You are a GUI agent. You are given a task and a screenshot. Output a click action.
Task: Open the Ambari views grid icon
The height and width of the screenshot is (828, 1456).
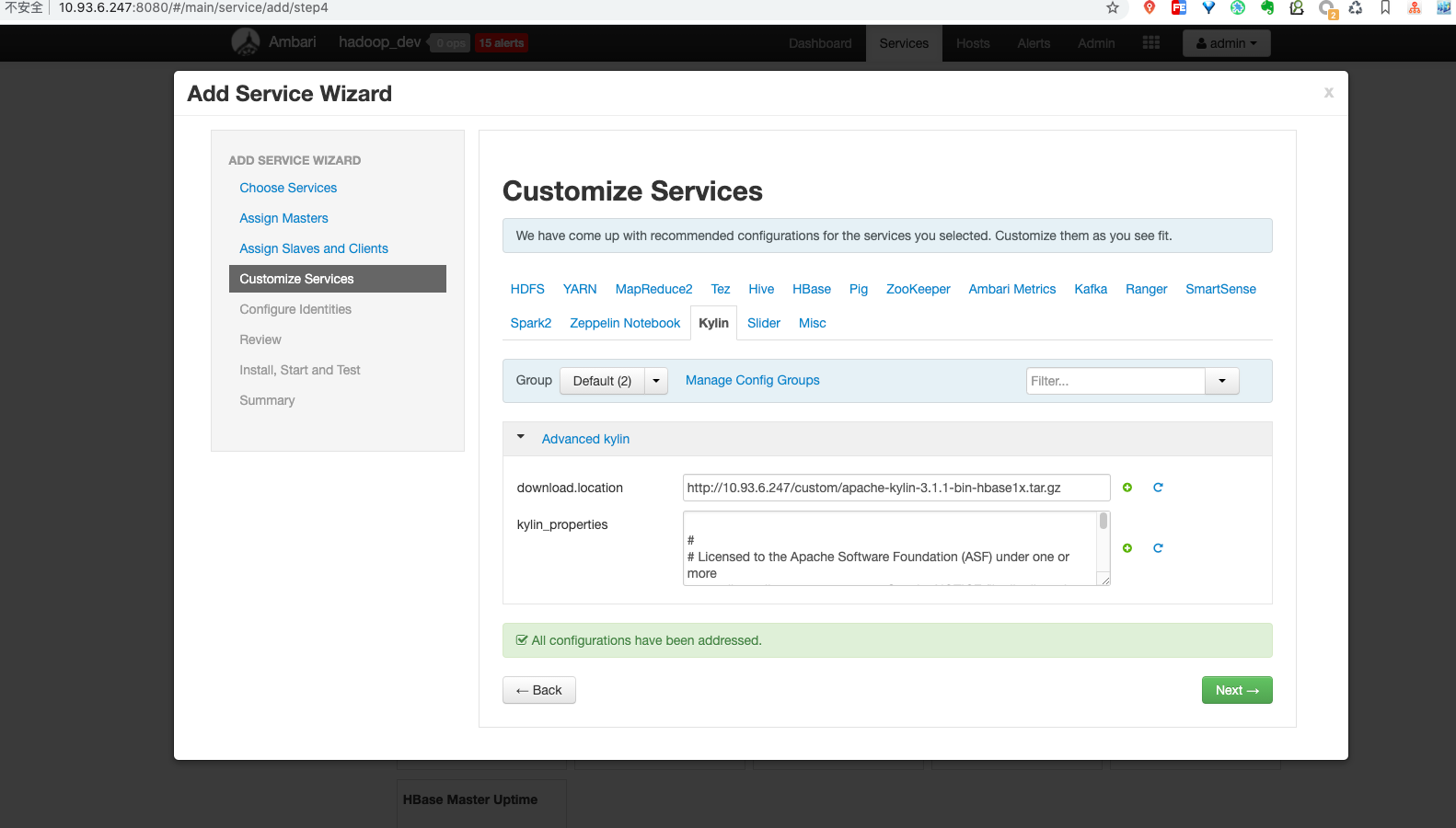[x=1150, y=43]
